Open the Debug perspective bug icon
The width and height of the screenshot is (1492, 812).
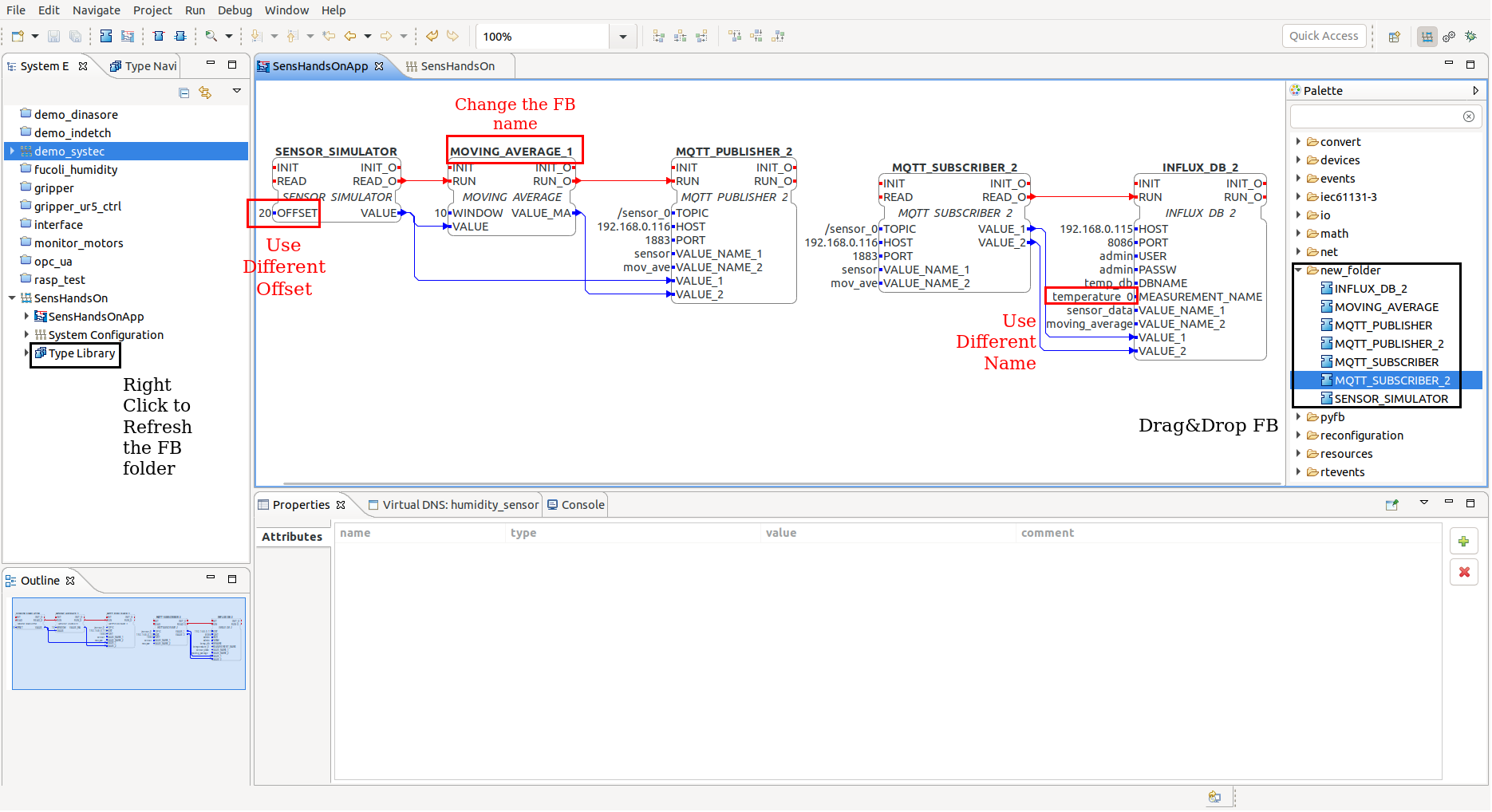tap(1470, 37)
